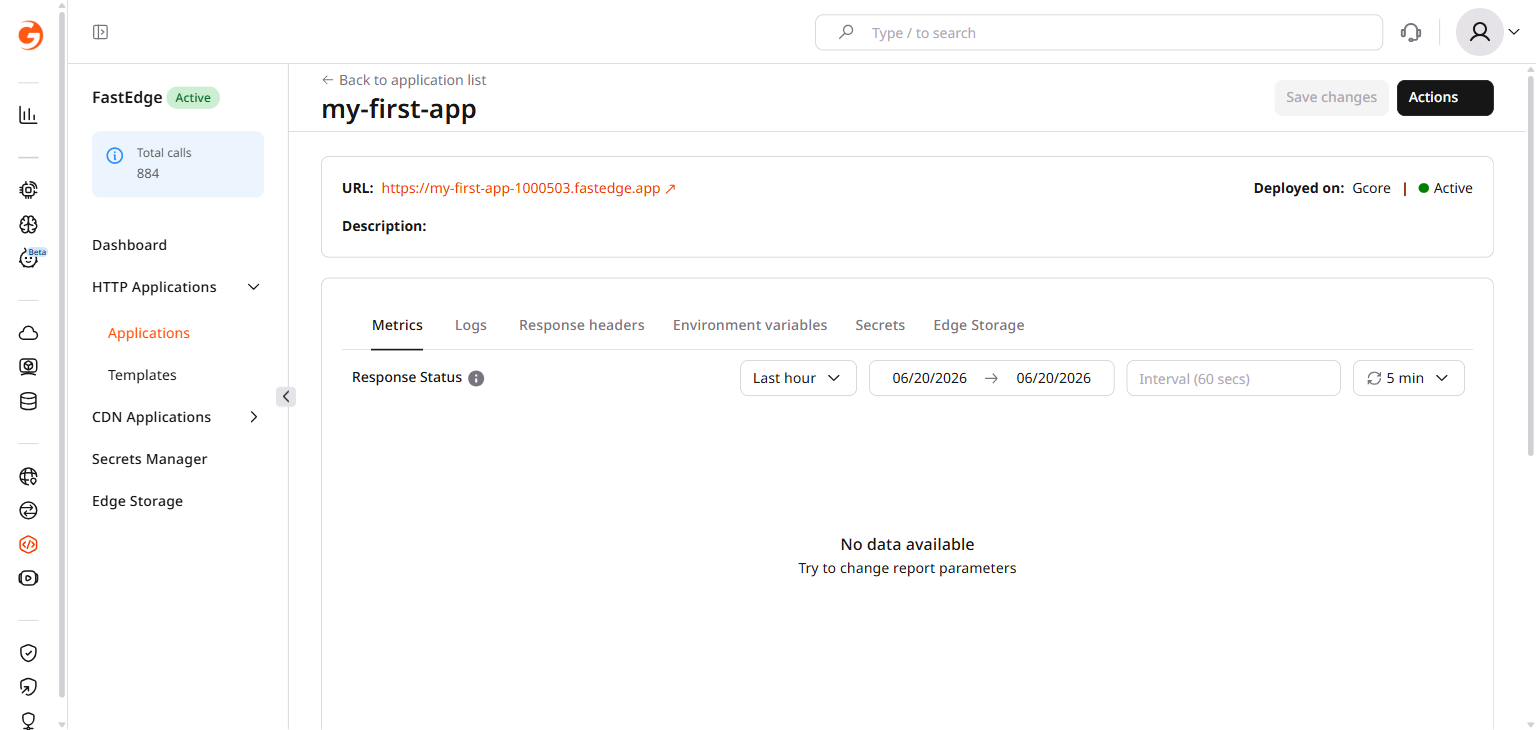Toggle the sidebar panel icon at top

point(100,32)
